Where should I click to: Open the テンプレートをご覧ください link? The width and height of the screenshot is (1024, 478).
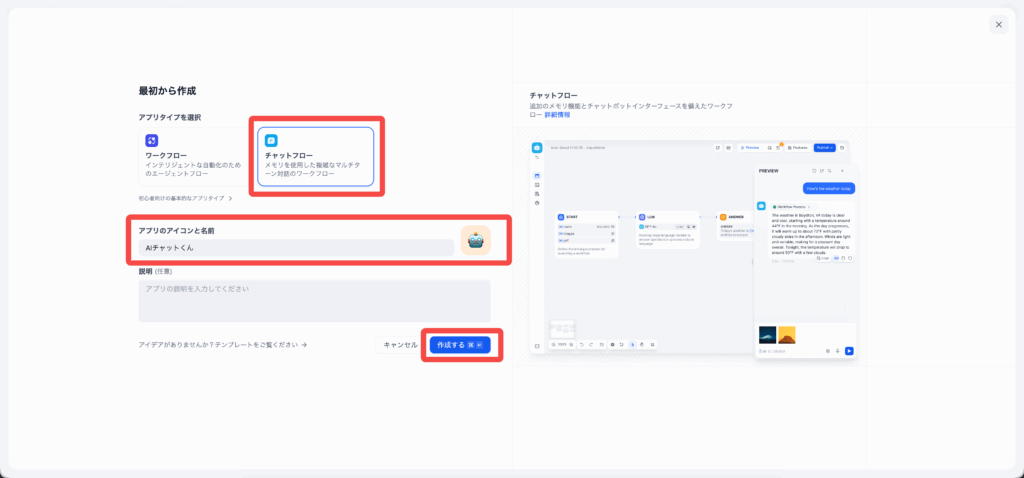pyautogui.click(x=223, y=345)
